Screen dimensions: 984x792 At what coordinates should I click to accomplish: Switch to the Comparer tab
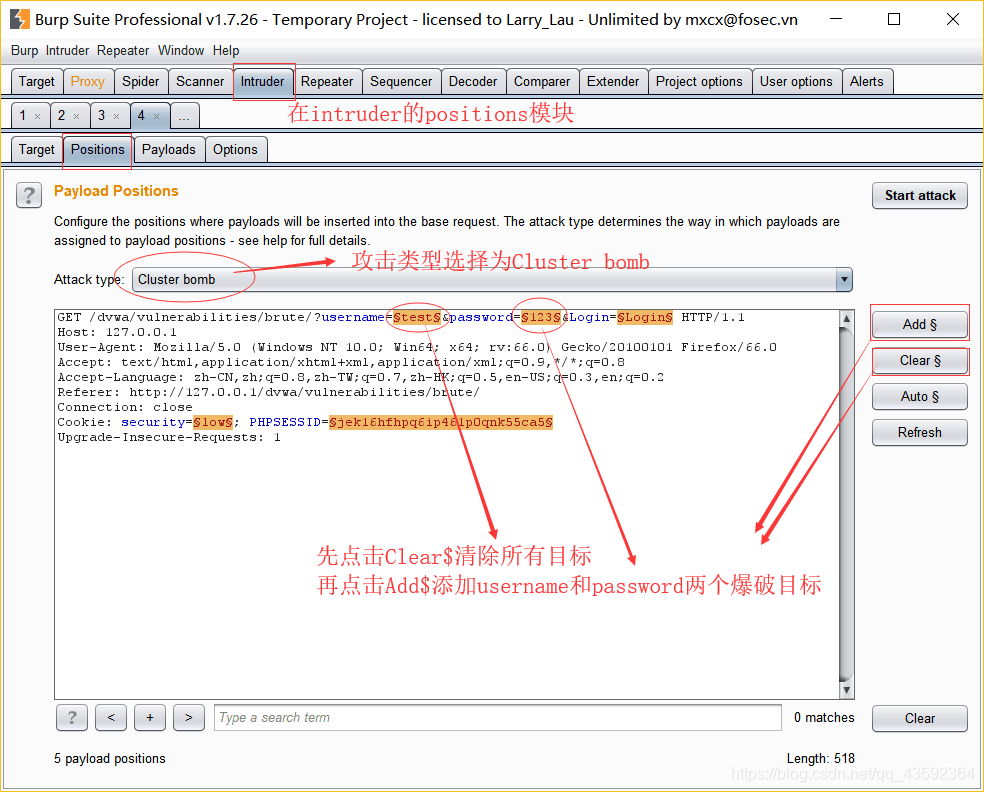[x=542, y=82]
